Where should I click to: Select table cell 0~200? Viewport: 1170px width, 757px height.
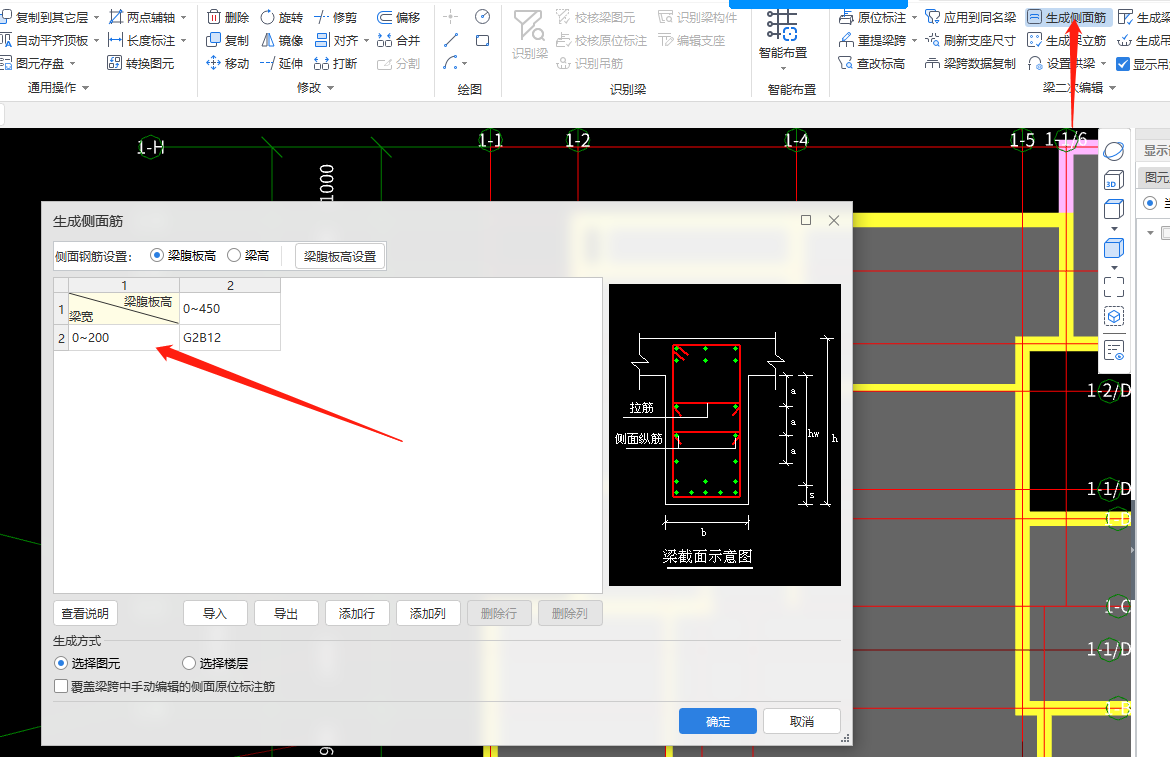[x=124, y=337]
